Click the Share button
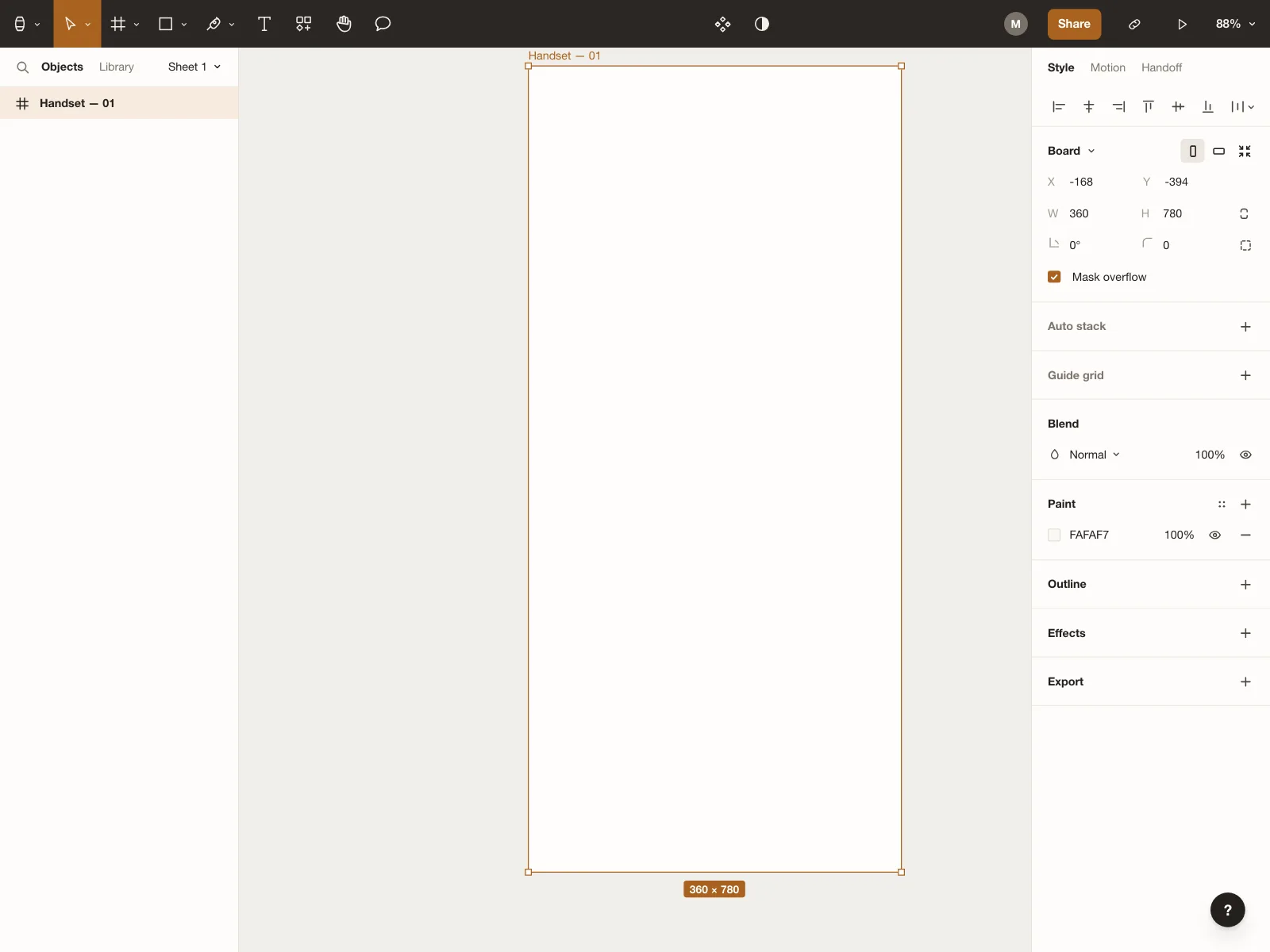 (1074, 24)
